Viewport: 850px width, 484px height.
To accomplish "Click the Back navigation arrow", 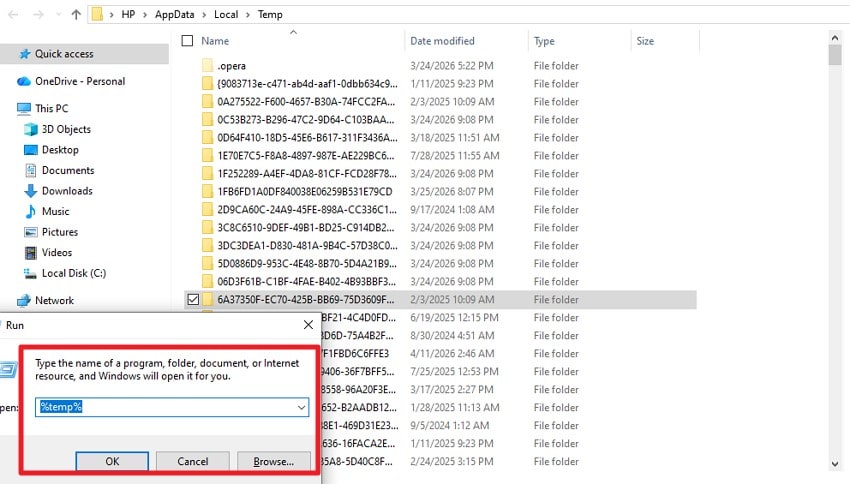I will coord(14,15).
